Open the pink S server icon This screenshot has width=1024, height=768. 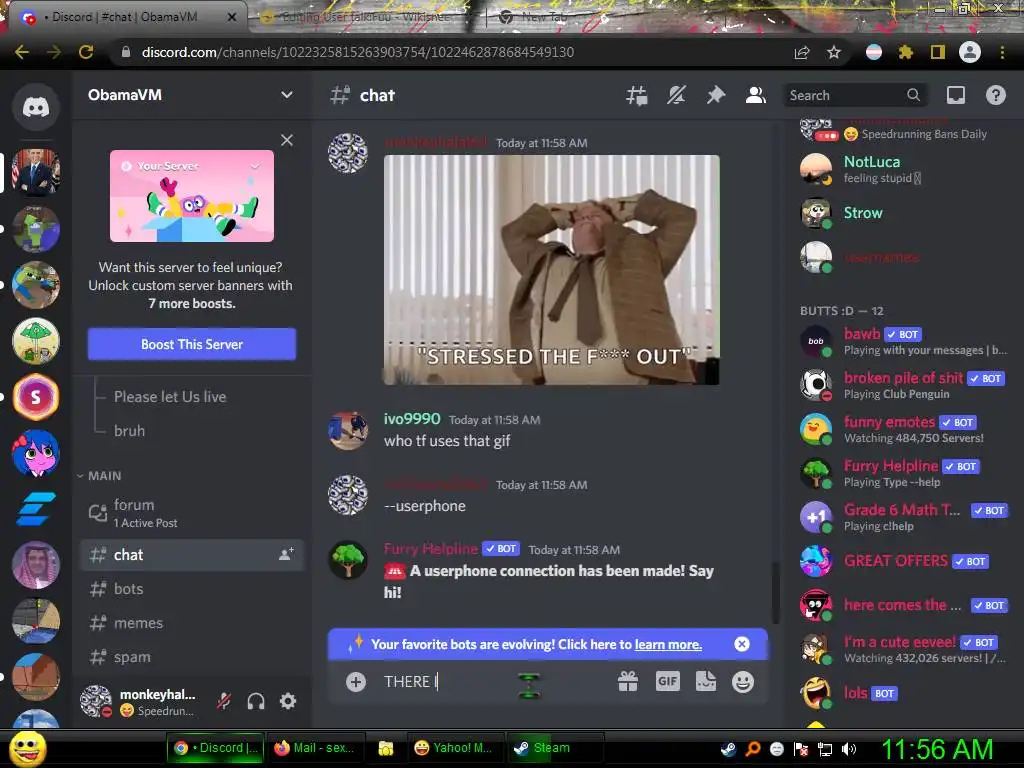(36, 396)
